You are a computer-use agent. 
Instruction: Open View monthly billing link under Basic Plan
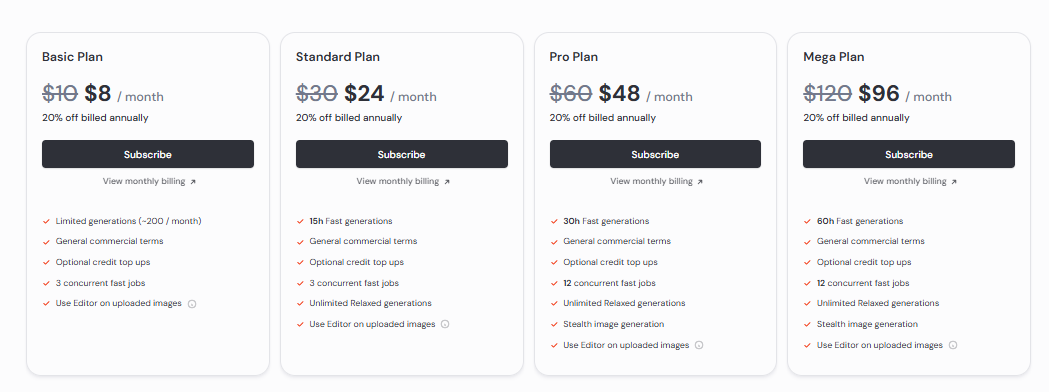click(x=144, y=181)
